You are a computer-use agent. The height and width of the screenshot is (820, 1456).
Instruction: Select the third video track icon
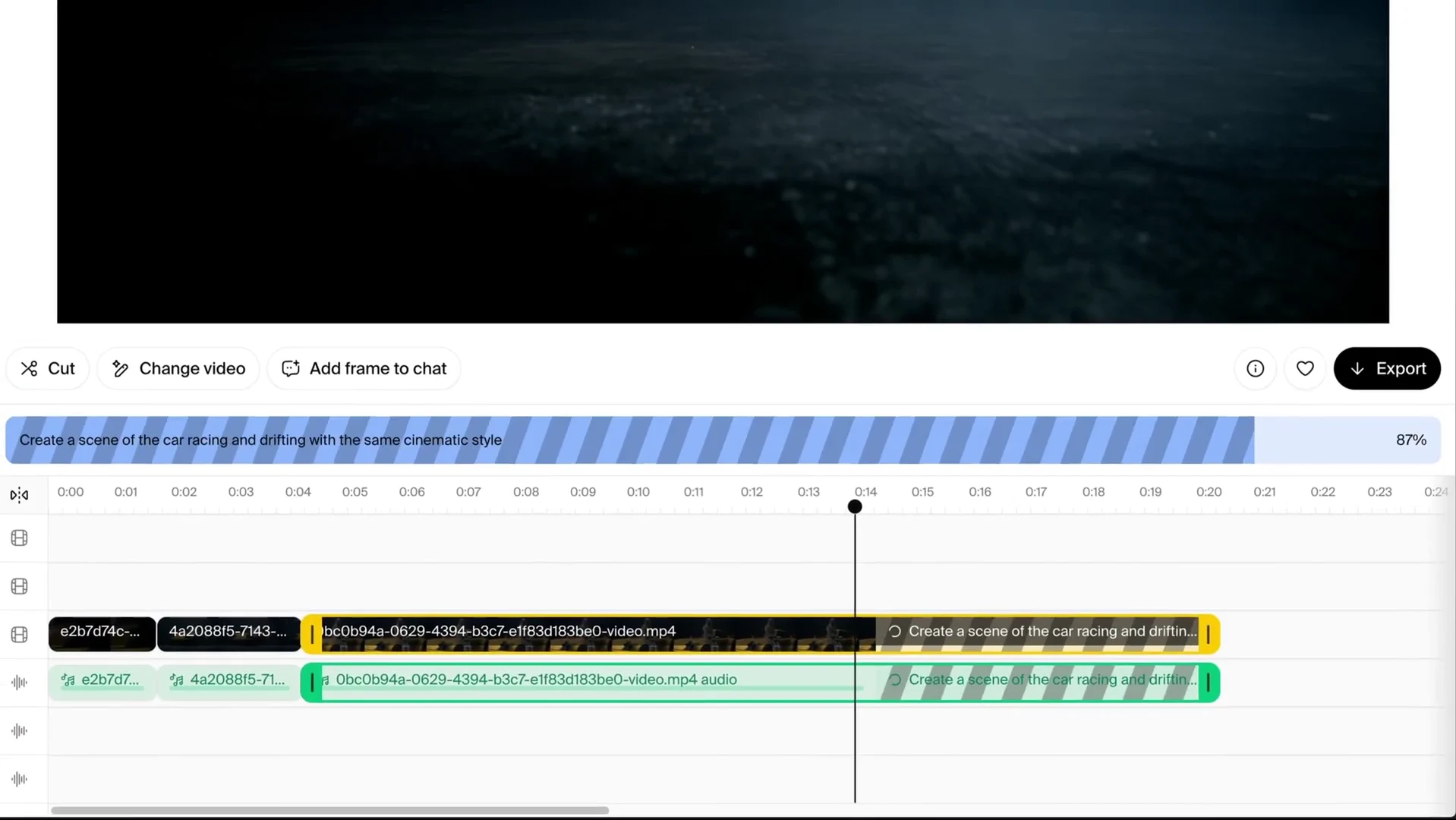coord(20,634)
